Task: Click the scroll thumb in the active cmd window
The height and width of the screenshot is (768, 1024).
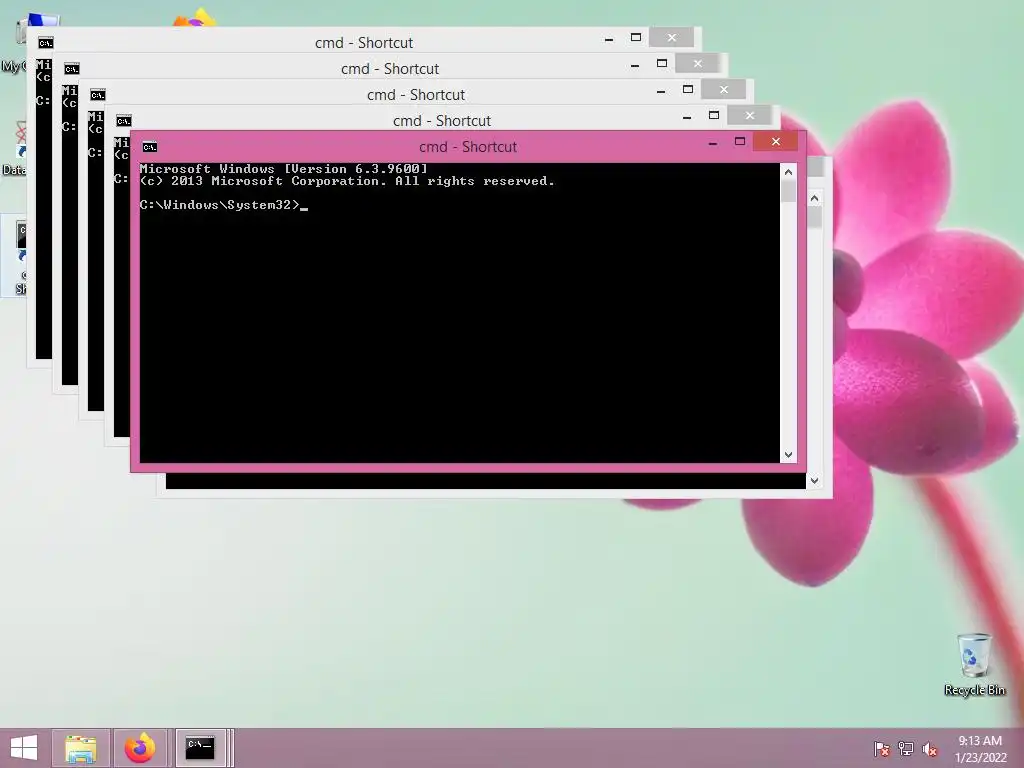Action: [788, 191]
